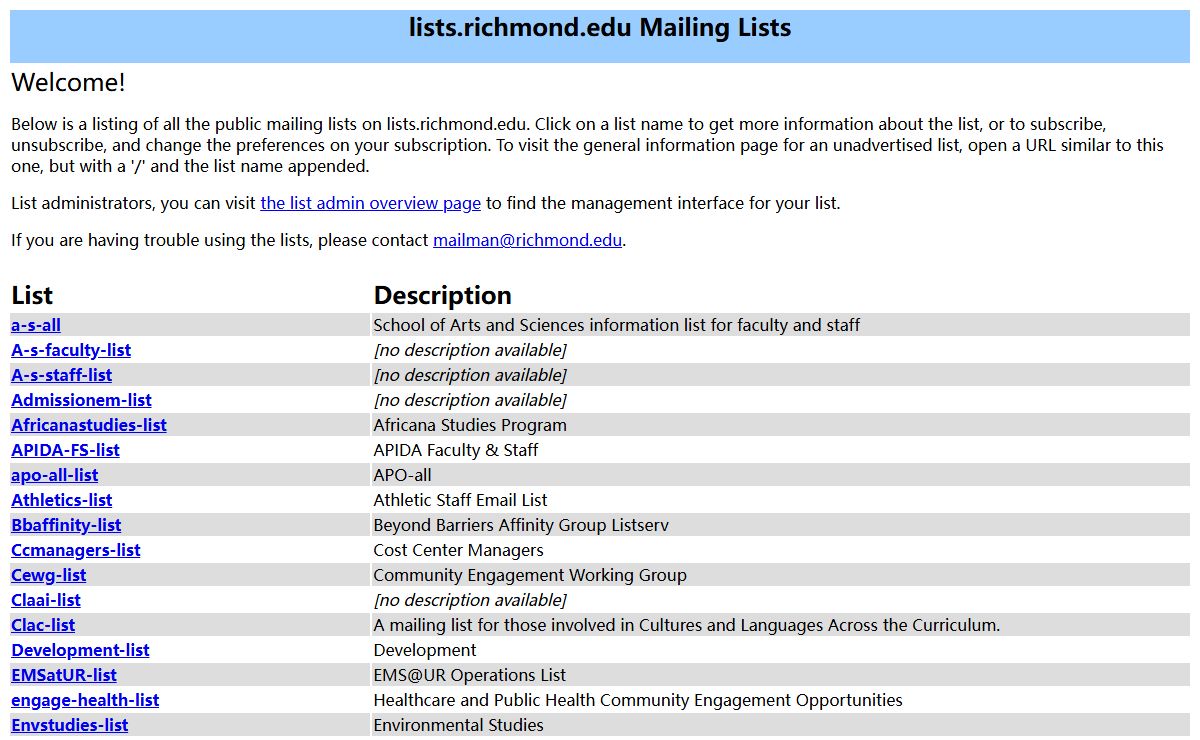Click the 'Cost Center Managers' description

point(459,550)
